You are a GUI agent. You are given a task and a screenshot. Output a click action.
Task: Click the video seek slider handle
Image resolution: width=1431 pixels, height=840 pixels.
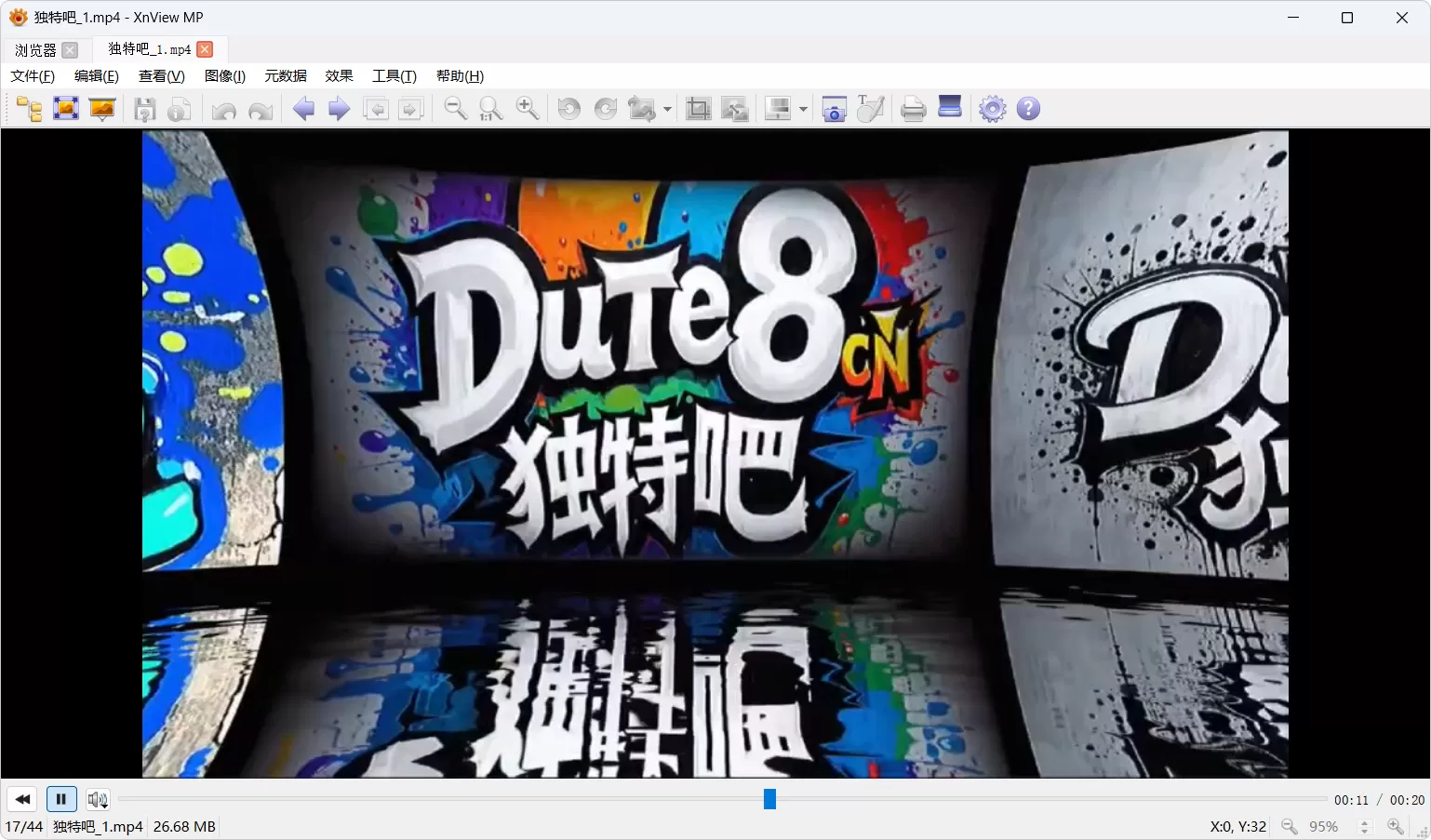[769, 799]
